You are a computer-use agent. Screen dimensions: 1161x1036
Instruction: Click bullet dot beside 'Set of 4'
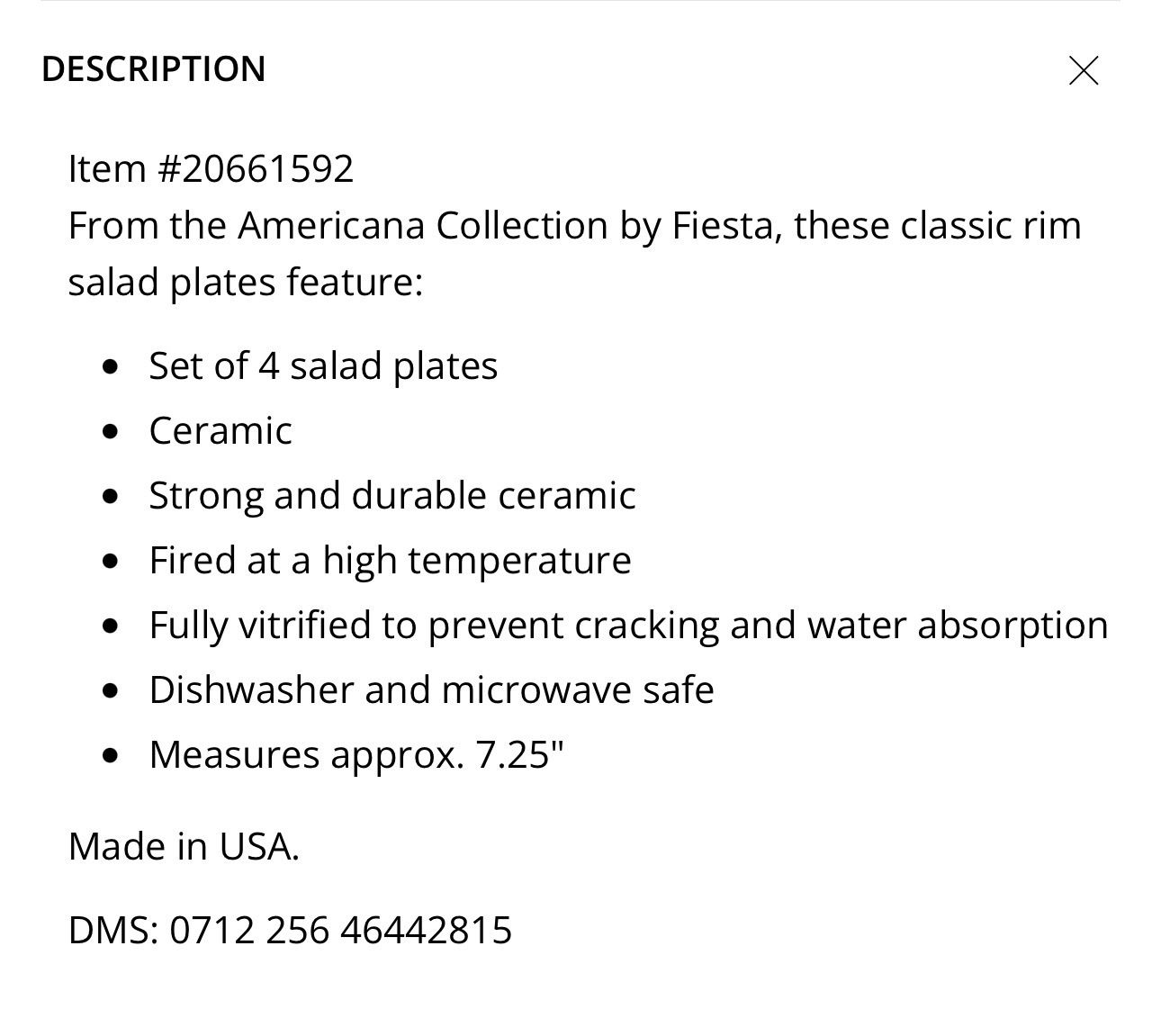[111, 366]
